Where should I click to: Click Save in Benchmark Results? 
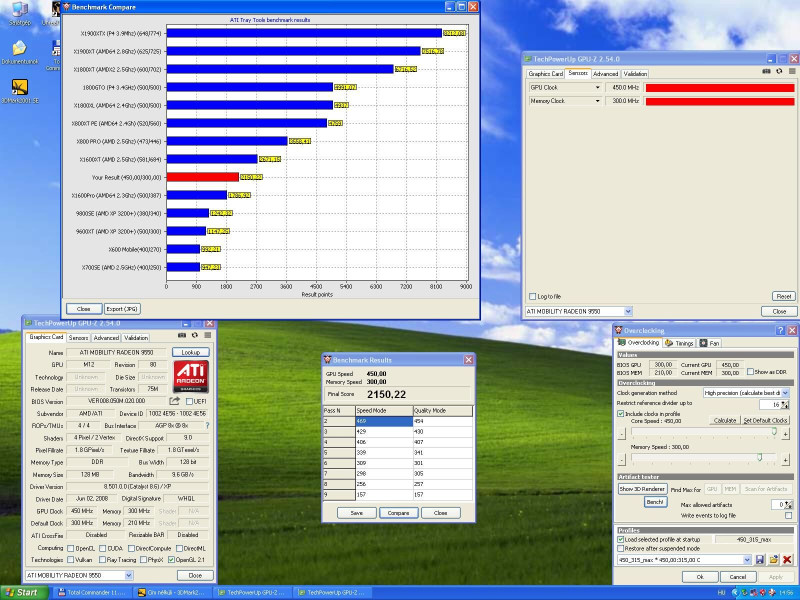357,513
